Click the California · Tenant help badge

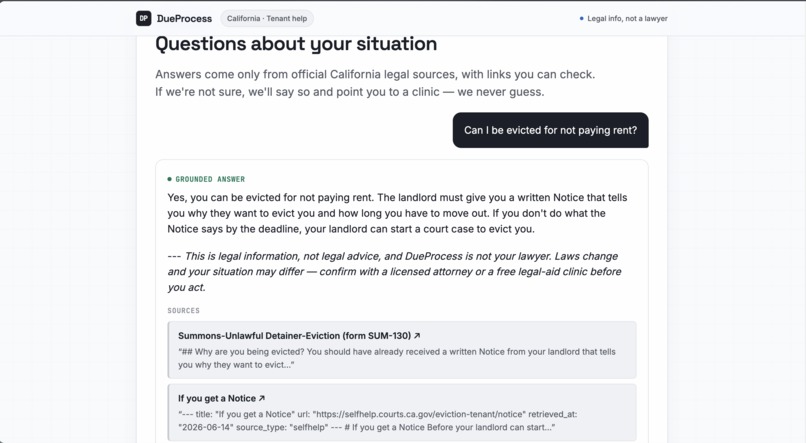pos(267,19)
